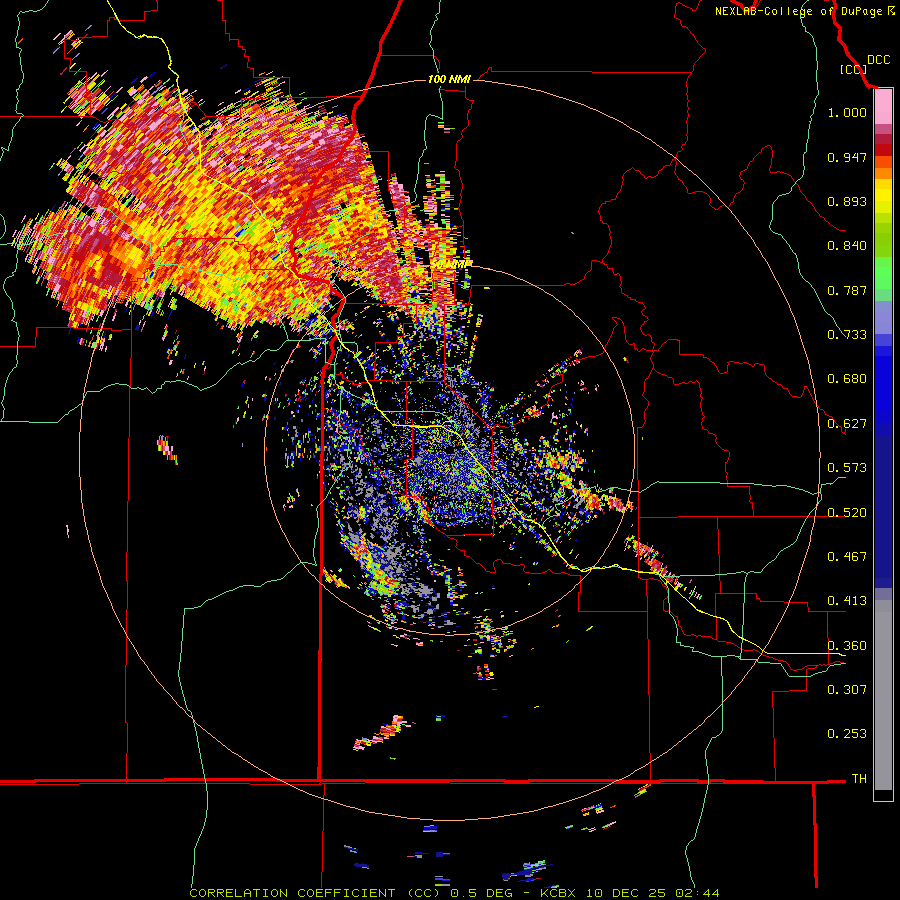Select the 0.947 legend value
900x900 pixels.
click(847, 157)
